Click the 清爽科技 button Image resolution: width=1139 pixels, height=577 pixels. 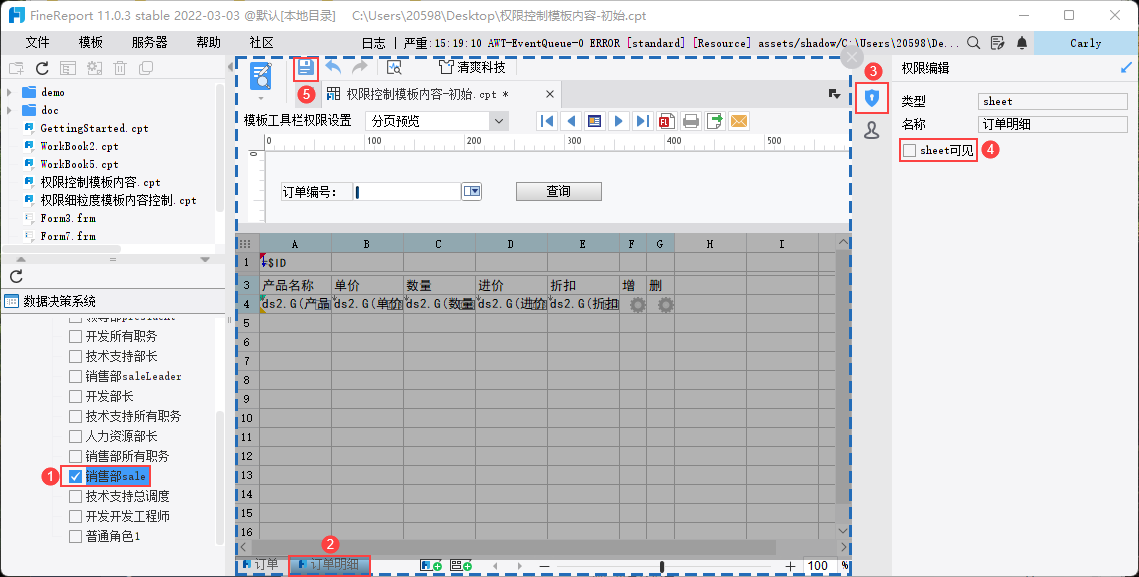click(x=472, y=68)
